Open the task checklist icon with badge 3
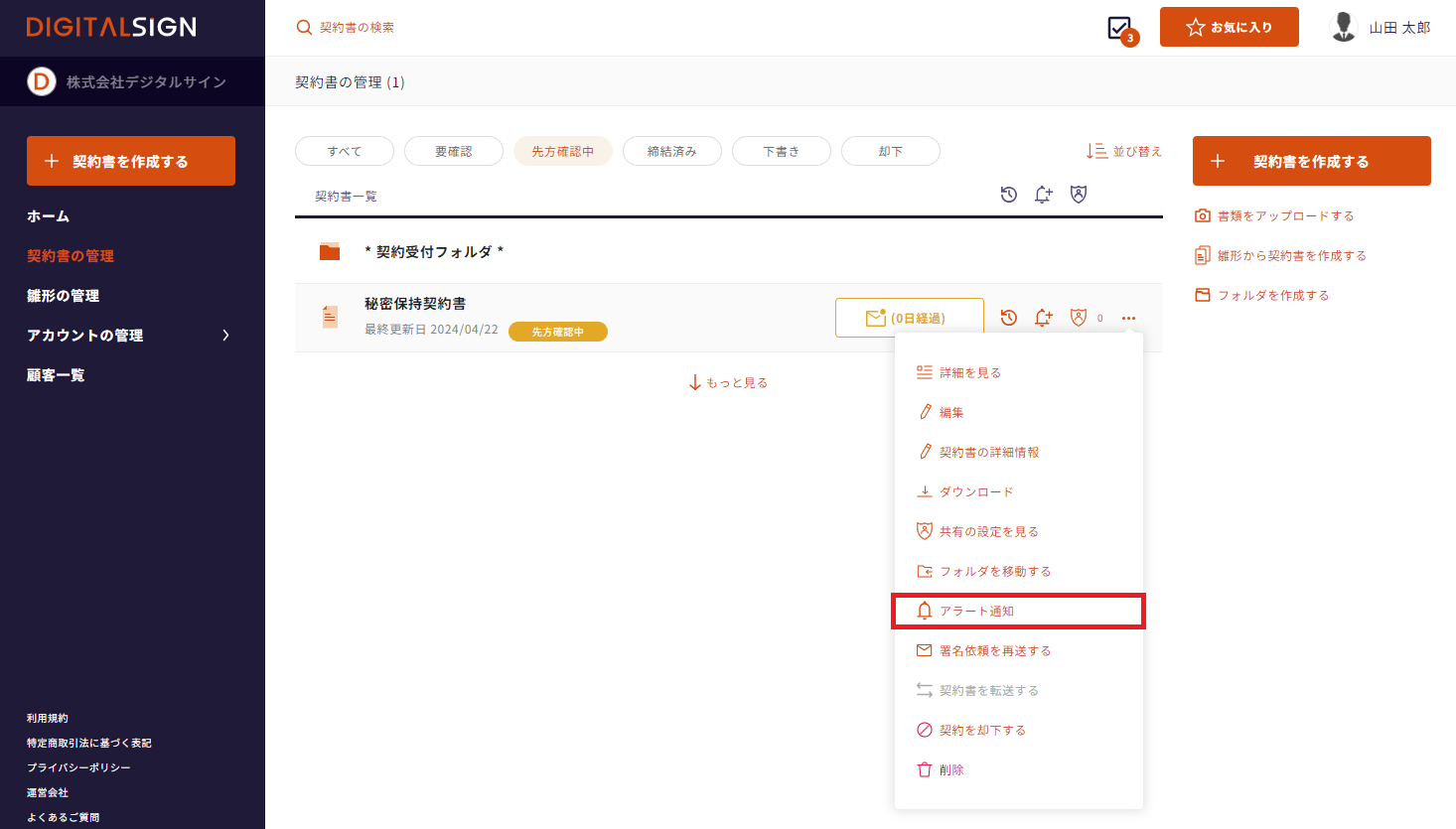The height and width of the screenshot is (829, 1456). [x=1120, y=28]
